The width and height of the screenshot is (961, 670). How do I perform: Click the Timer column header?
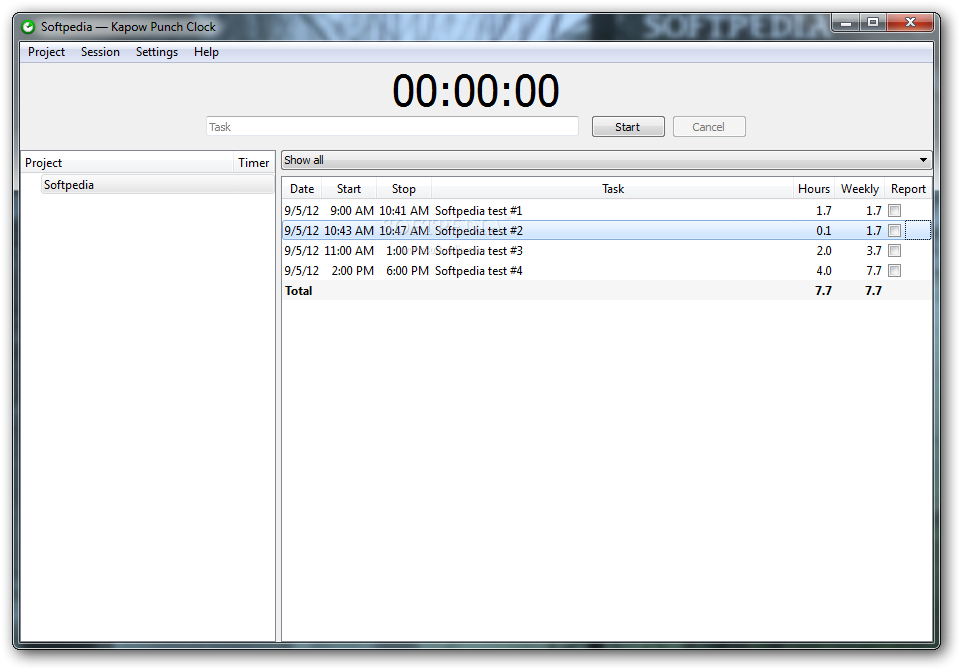click(254, 163)
